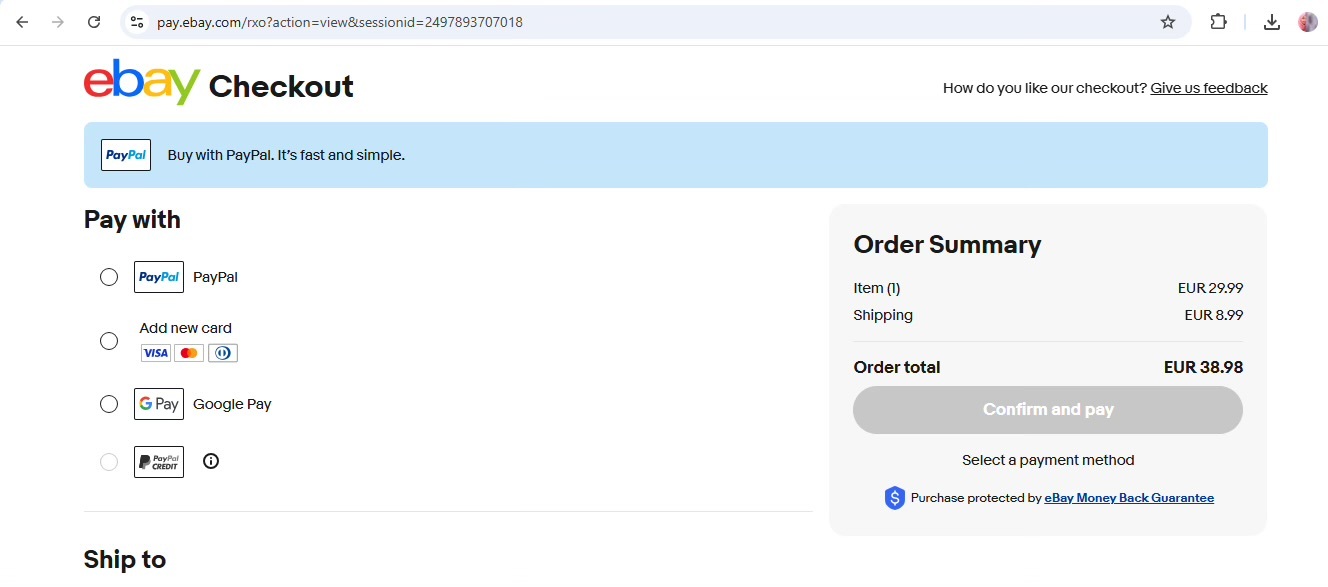This screenshot has height=587, width=1328.
Task: Click the Money Back Guarantee shield icon
Action: (x=895, y=498)
